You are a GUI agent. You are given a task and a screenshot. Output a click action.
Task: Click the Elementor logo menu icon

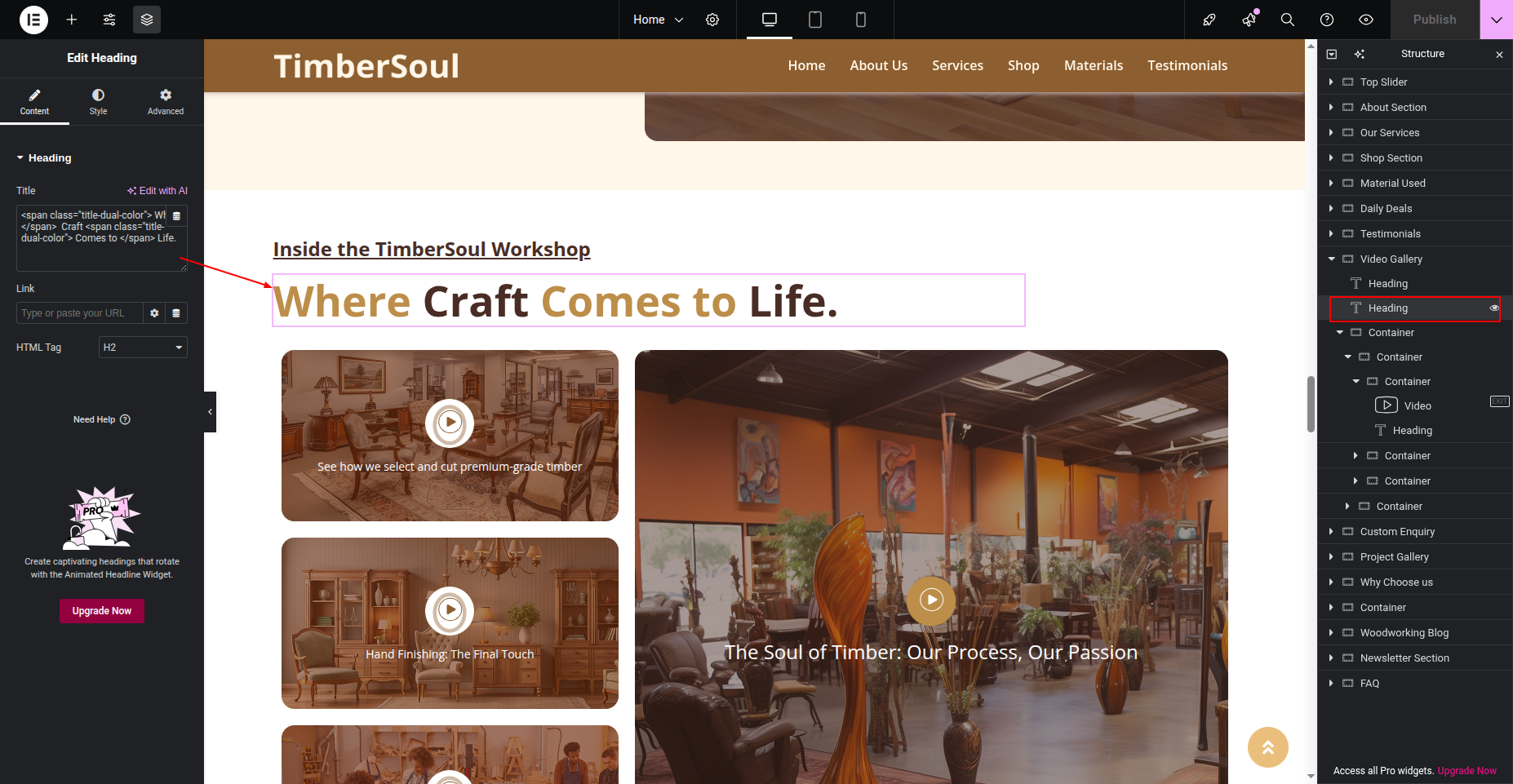point(33,20)
